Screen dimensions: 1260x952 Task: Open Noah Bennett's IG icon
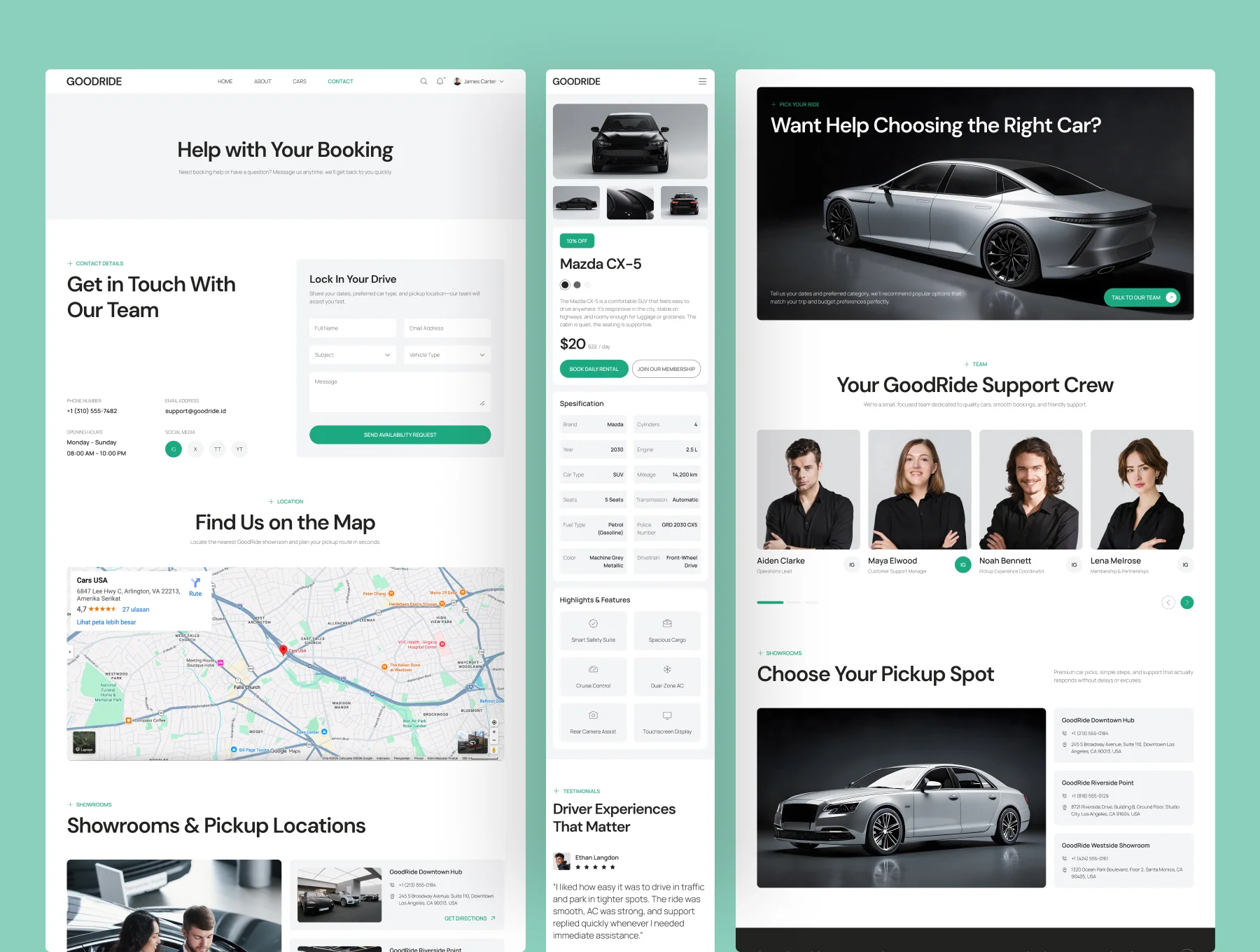click(x=1074, y=565)
